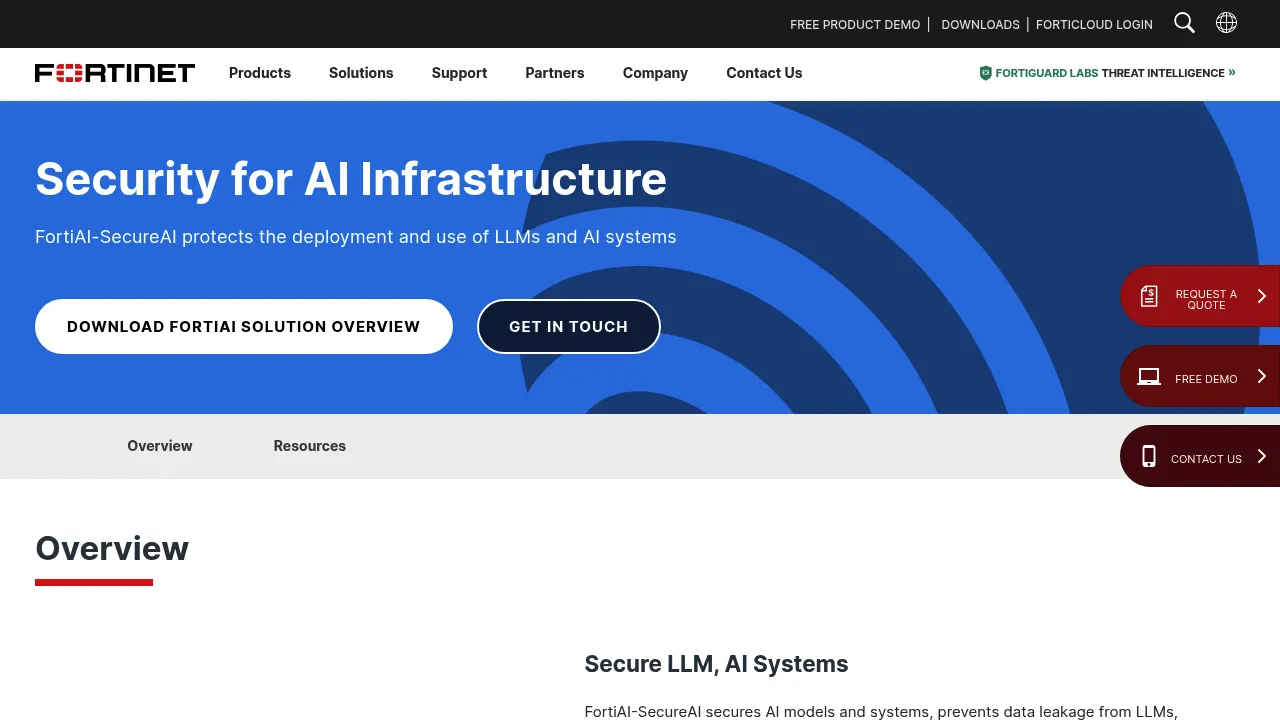Image resolution: width=1280 pixels, height=720 pixels.
Task: Expand the Free Demo chevron arrow
Action: tap(1262, 377)
